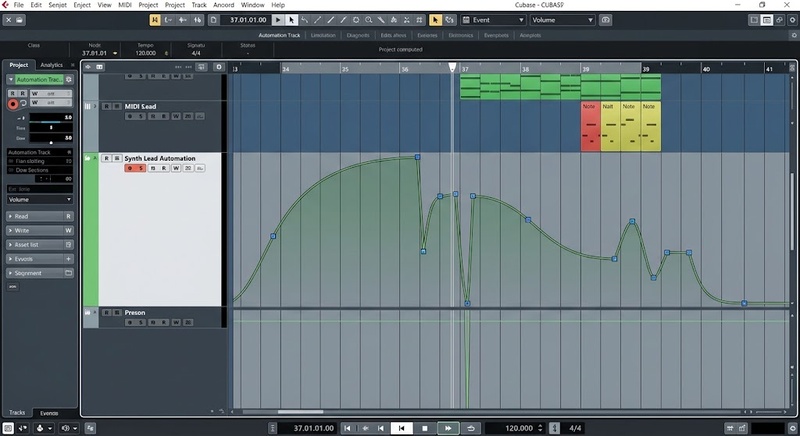Click the metronome click icon near tempo
The height and width of the screenshot is (436, 800).
point(555,428)
